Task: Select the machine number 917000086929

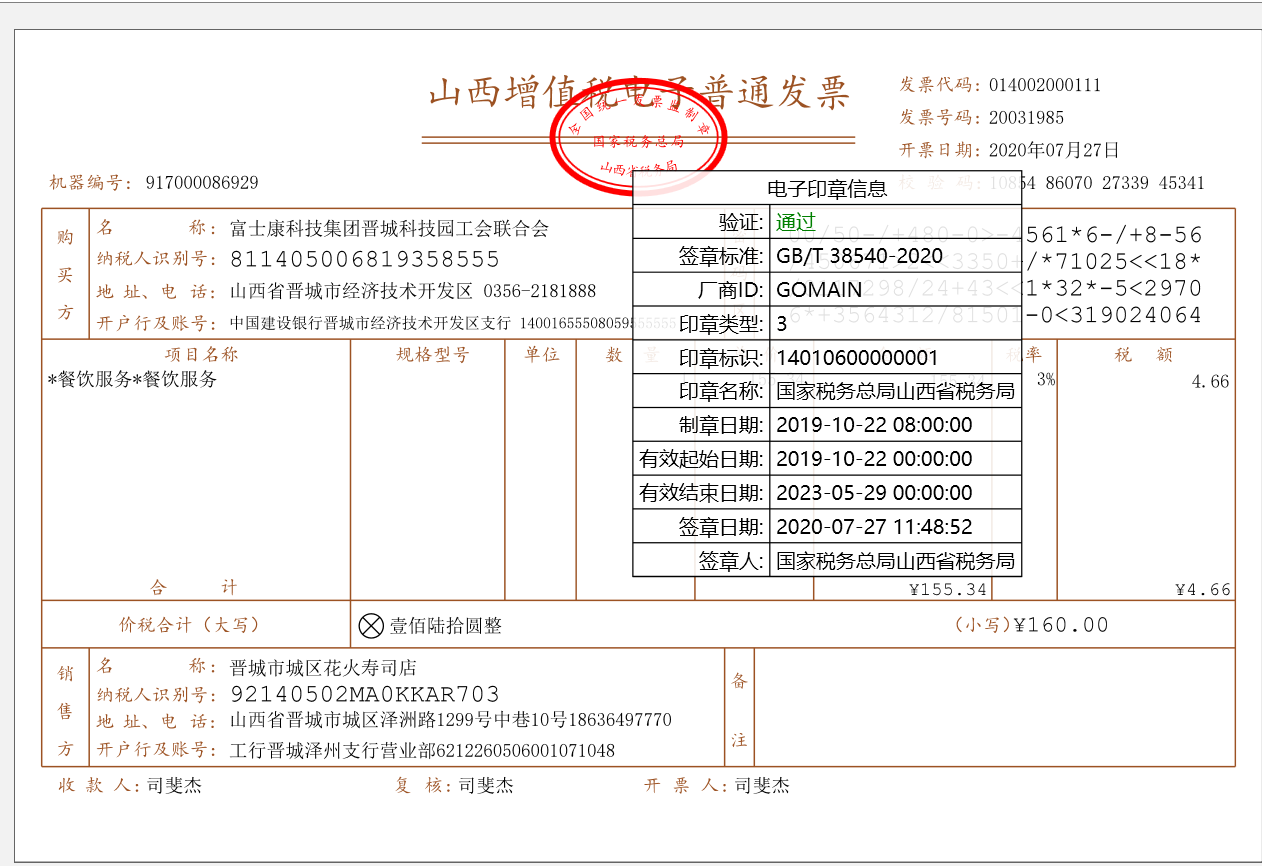Action: 202,183
